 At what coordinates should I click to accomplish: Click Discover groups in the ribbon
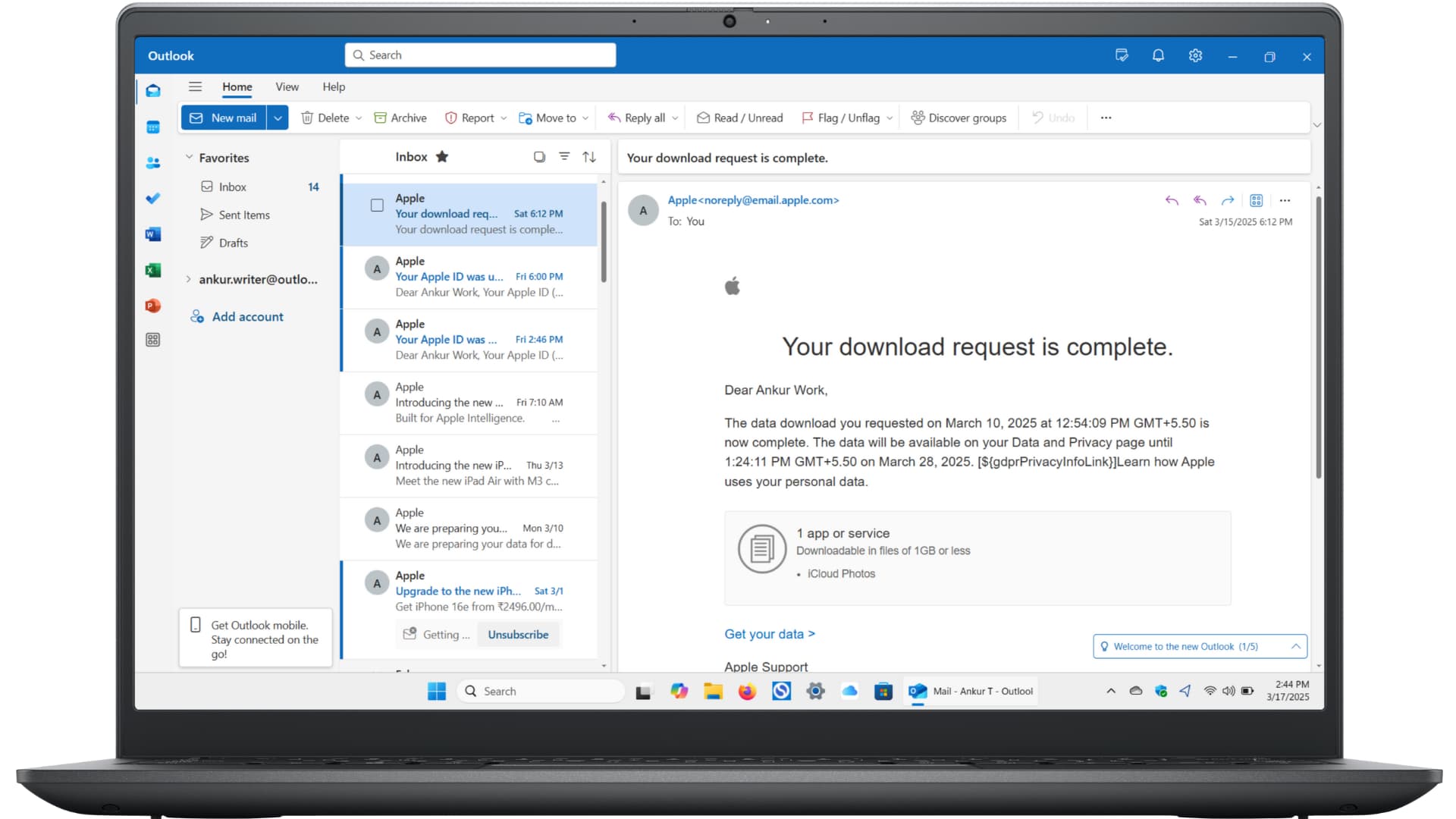(x=959, y=118)
